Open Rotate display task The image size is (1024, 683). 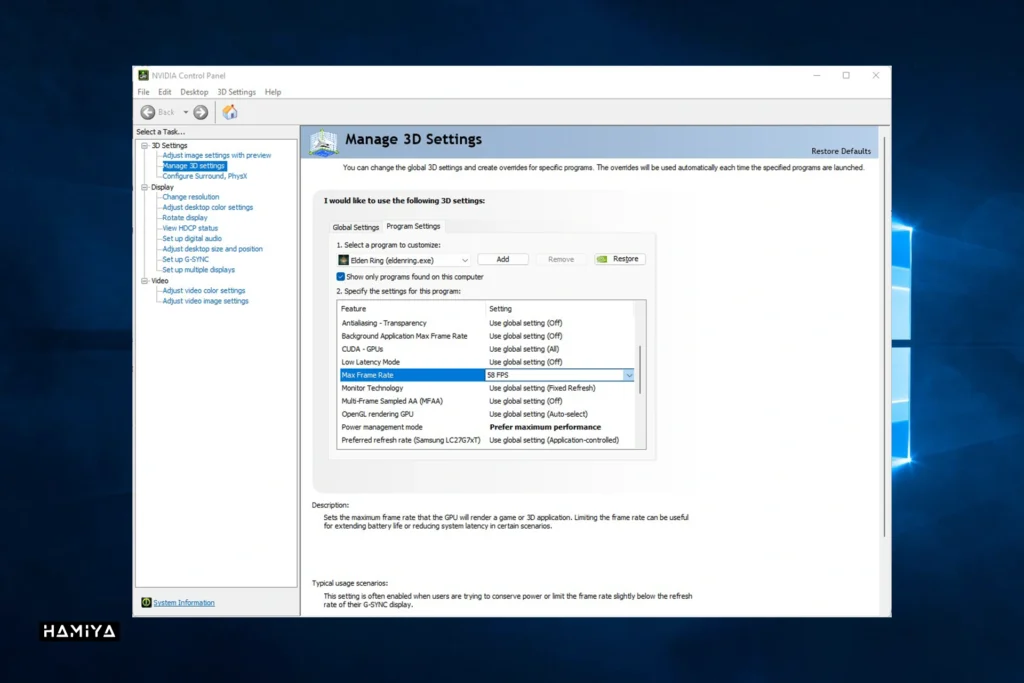tap(185, 218)
